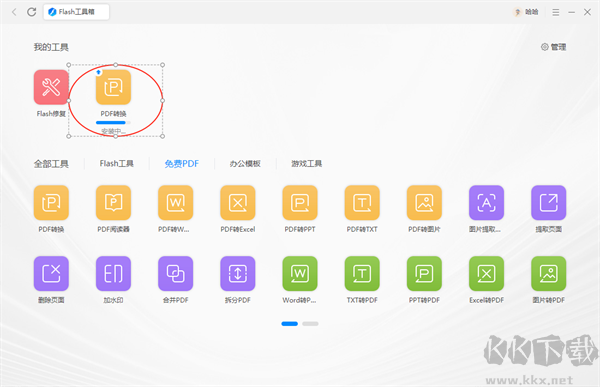
Task: Select the 免费PDF tab
Action: point(182,164)
